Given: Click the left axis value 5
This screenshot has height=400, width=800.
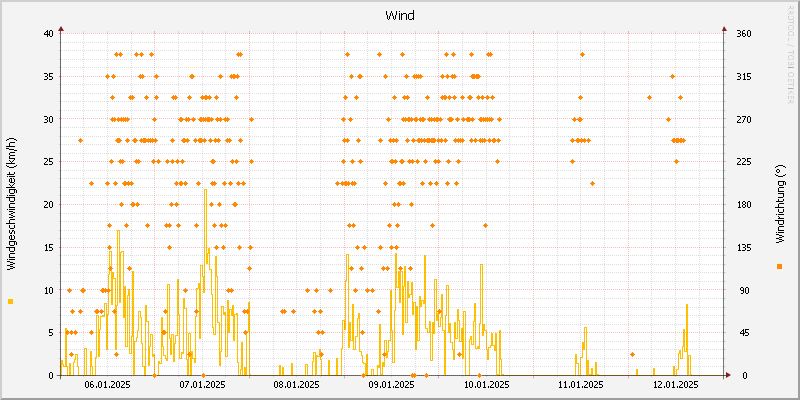Looking at the screenshot, I should [x=51, y=333].
